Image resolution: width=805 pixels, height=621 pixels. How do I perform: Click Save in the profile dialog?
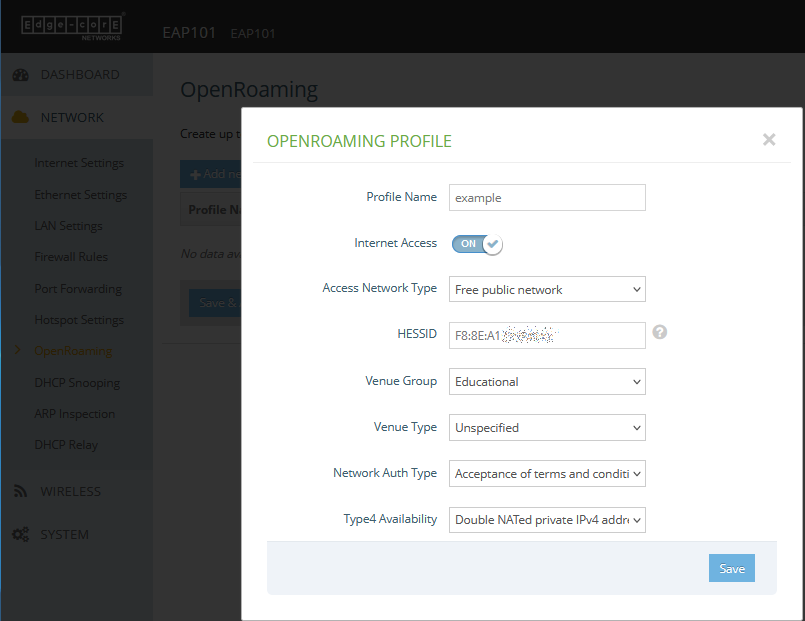pyautogui.click(x=732, y=568)
